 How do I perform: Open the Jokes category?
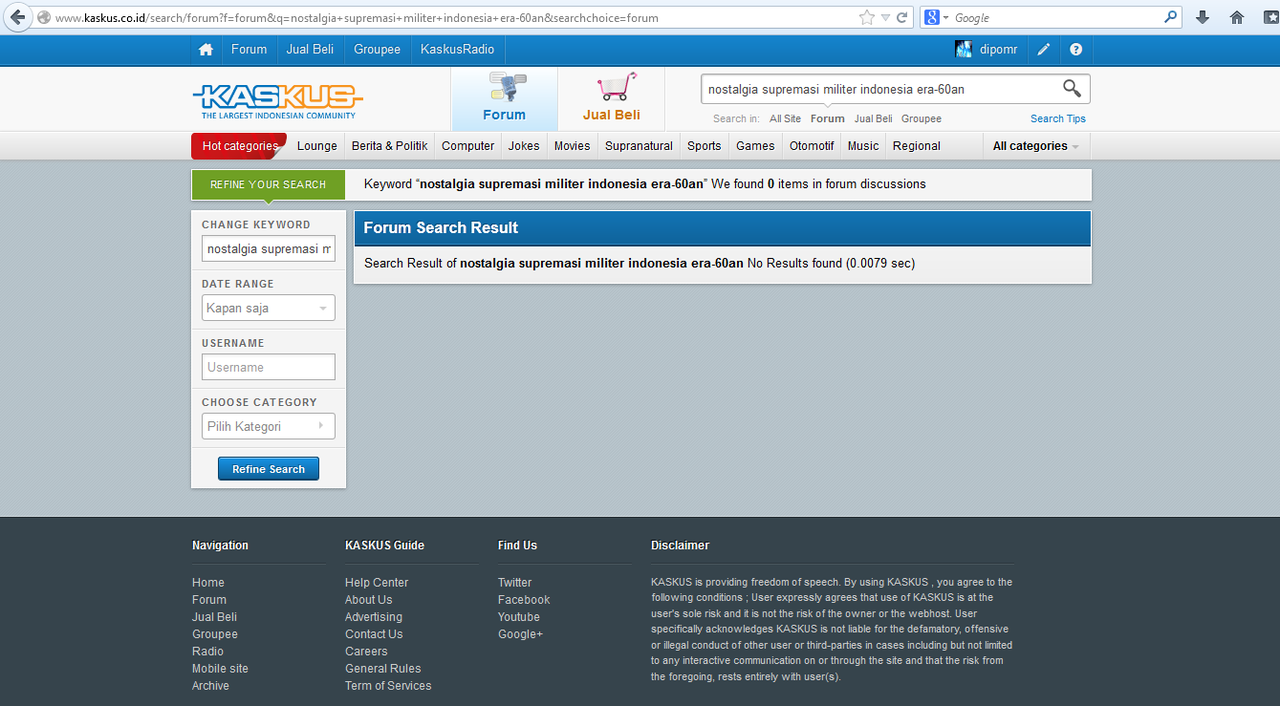524,146
